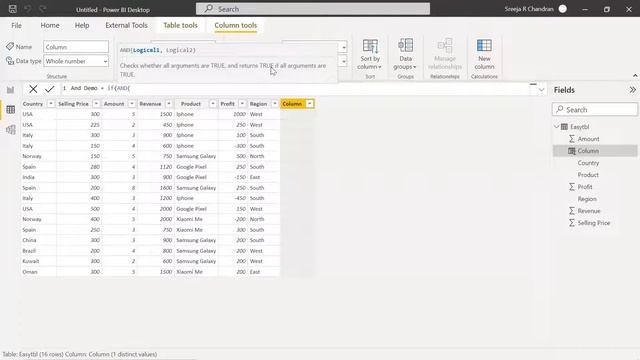Open the Revenue column filter dropdown
640x360 pixels.
click(x=169, y=104)
